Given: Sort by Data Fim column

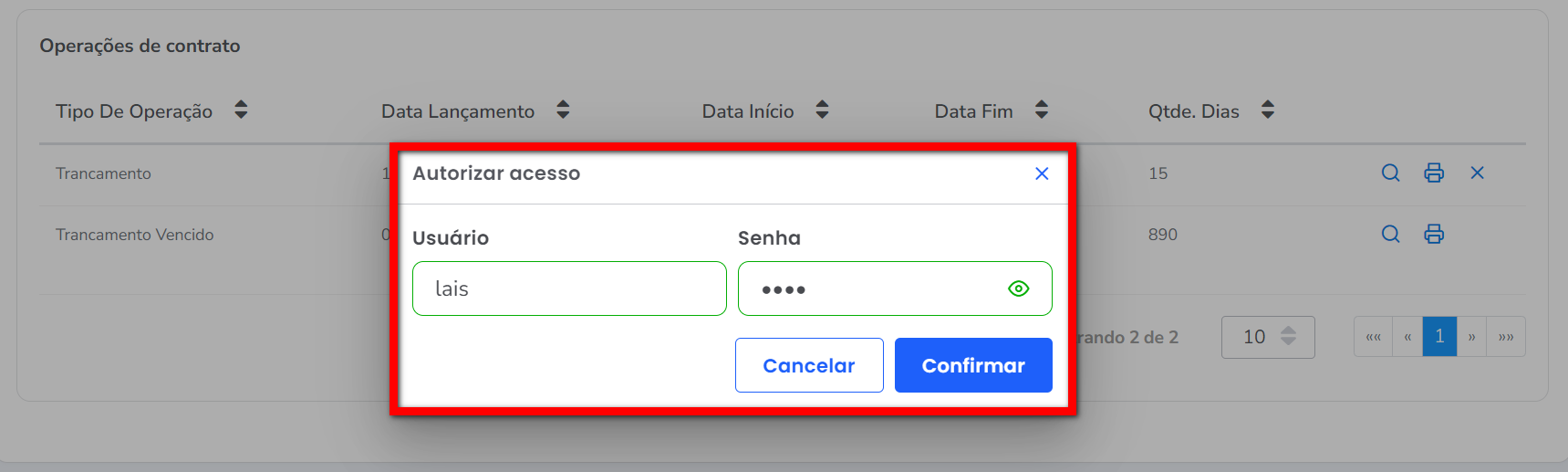Looking at the screenshot, I should click(x=1042, y=110).
